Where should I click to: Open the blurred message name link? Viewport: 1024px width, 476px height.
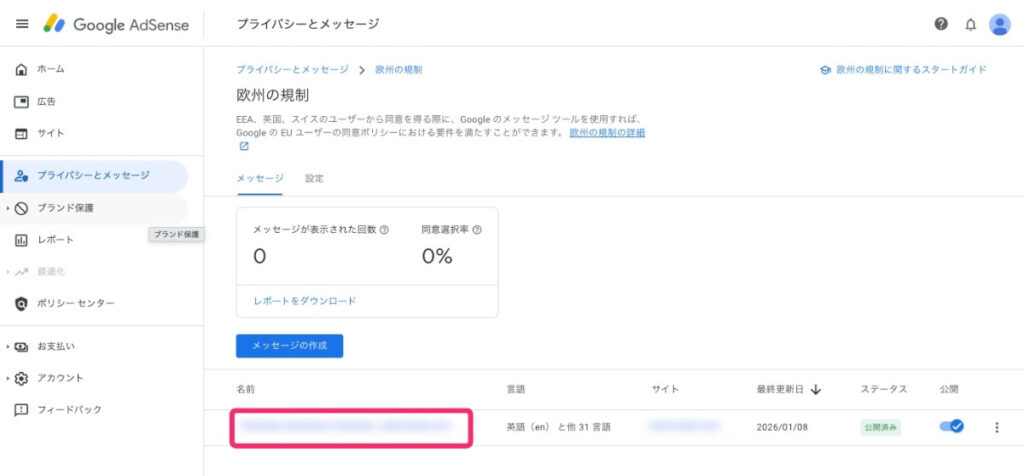(x=346, y=426)
